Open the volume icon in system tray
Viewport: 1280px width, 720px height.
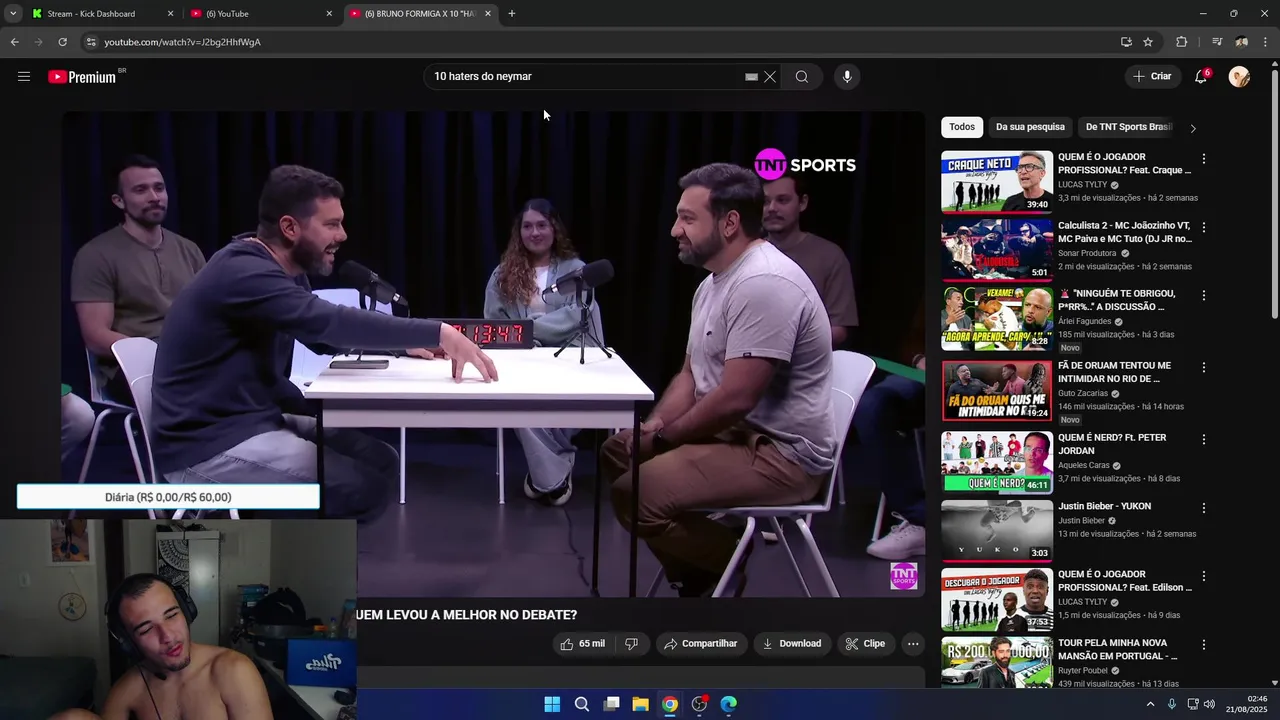pyautogui.click(x=1208, y=704)
